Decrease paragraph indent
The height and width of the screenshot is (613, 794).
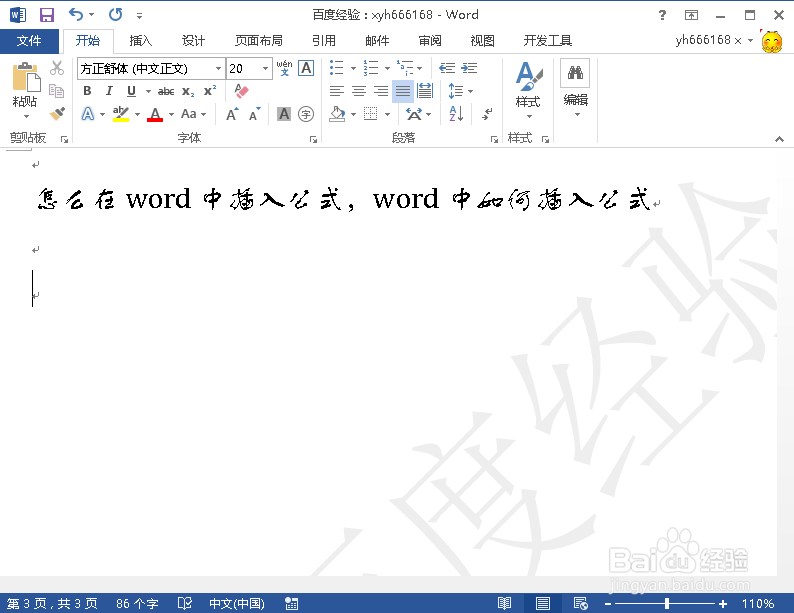447,68
